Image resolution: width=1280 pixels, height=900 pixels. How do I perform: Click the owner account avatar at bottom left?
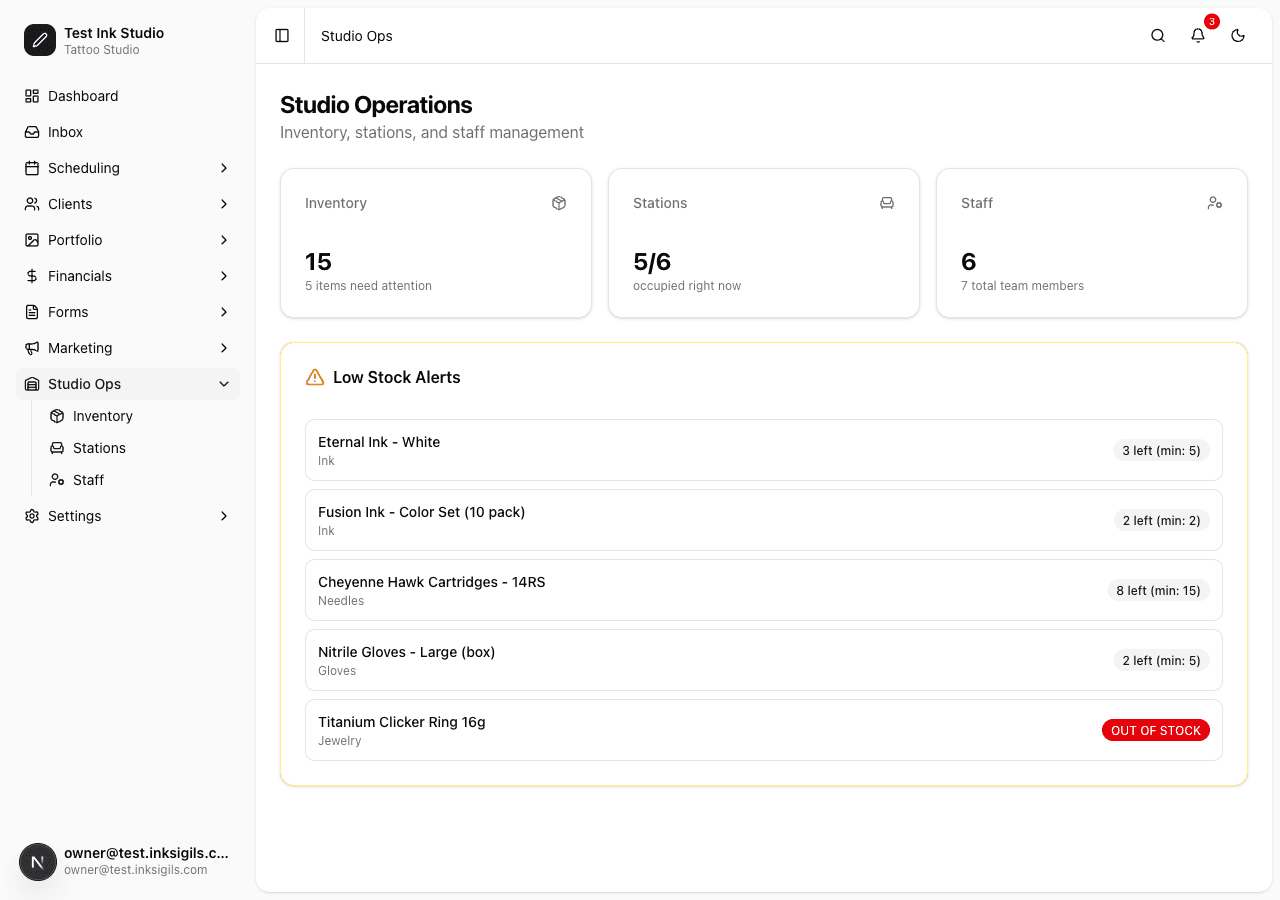click(37, 861)
